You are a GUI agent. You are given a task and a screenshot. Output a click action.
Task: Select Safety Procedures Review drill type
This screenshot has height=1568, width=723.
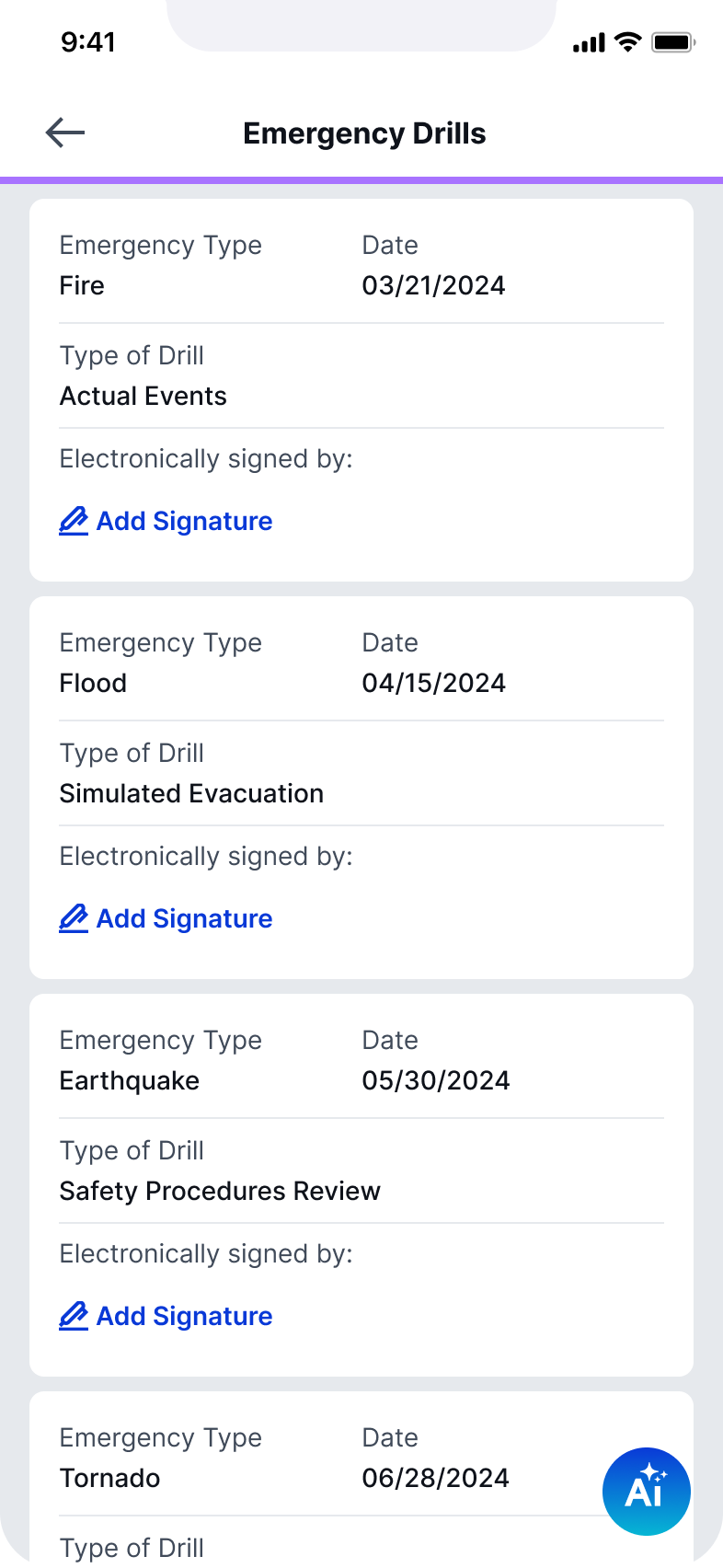coord(220,1191)
